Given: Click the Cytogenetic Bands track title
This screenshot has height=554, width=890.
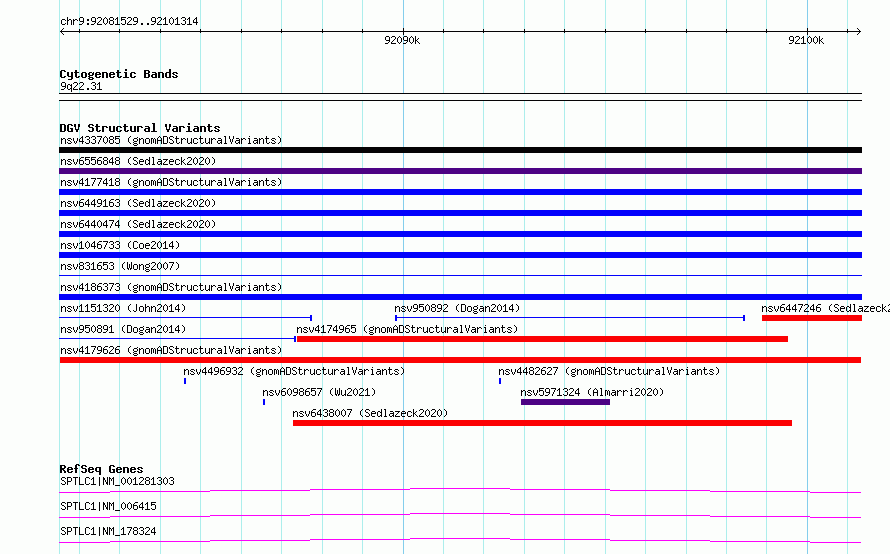Looking at the screenshot, I should [119, 74].
